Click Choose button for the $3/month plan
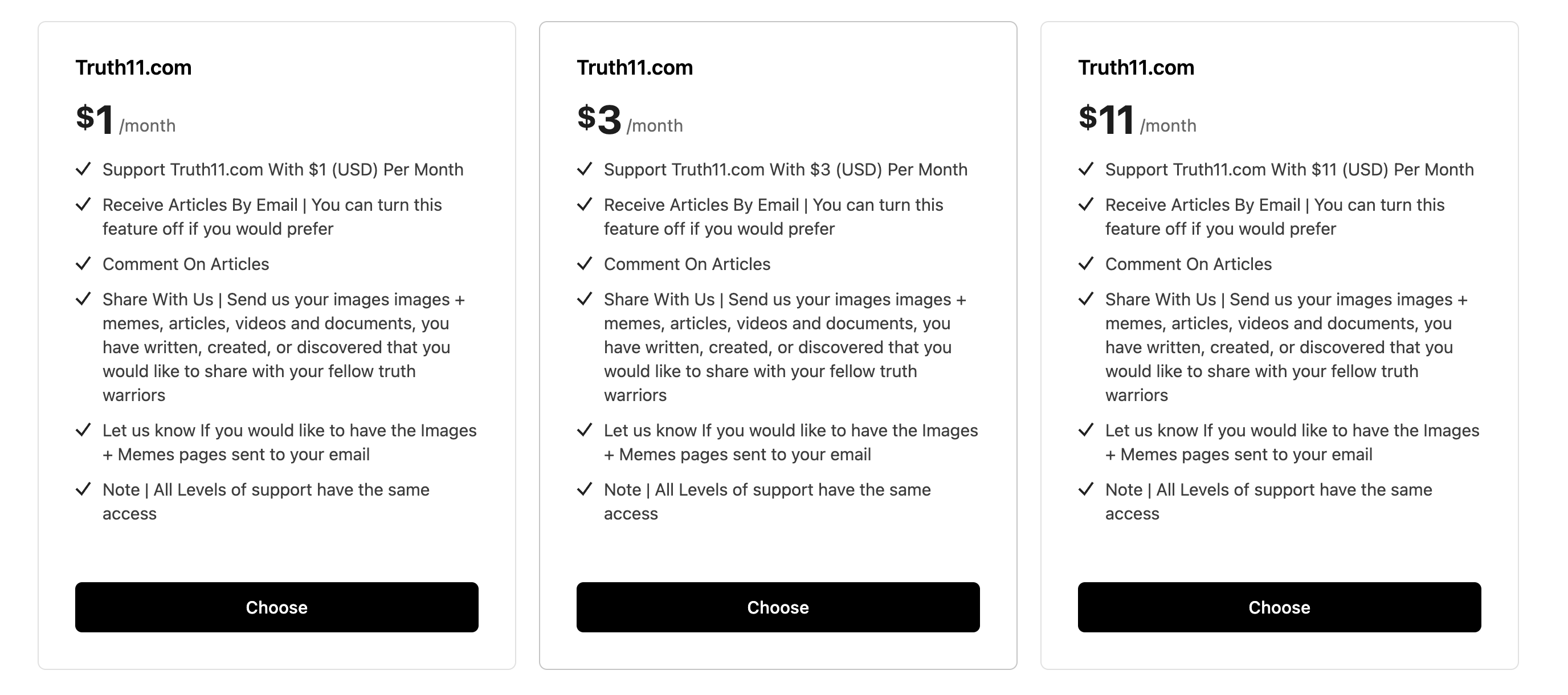The image size is (1568, 695). tap(777, 607)
